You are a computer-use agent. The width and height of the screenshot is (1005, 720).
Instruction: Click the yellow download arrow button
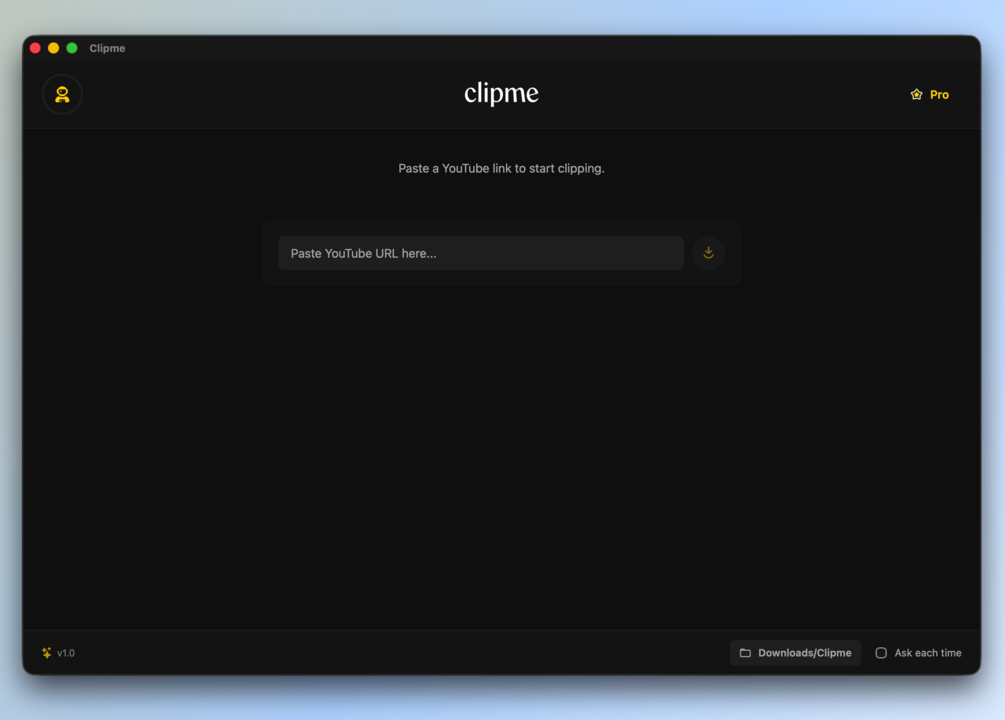pyautogui.click(x=708, y=253)
